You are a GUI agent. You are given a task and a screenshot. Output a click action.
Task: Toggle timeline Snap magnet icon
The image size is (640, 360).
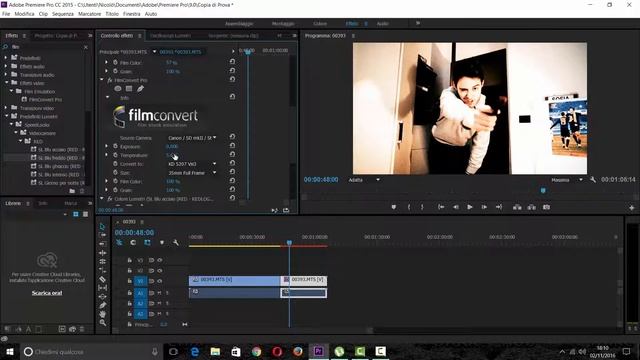tap(133, 242)
